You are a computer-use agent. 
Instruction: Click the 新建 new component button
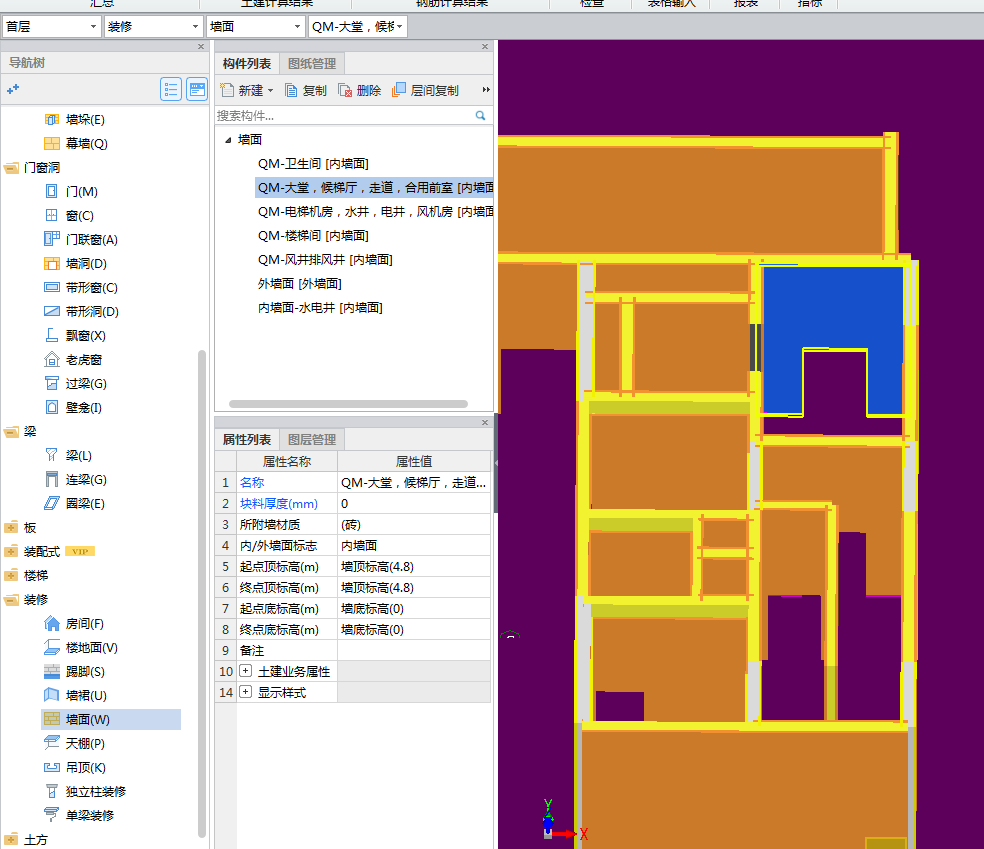tap(242, 90)
